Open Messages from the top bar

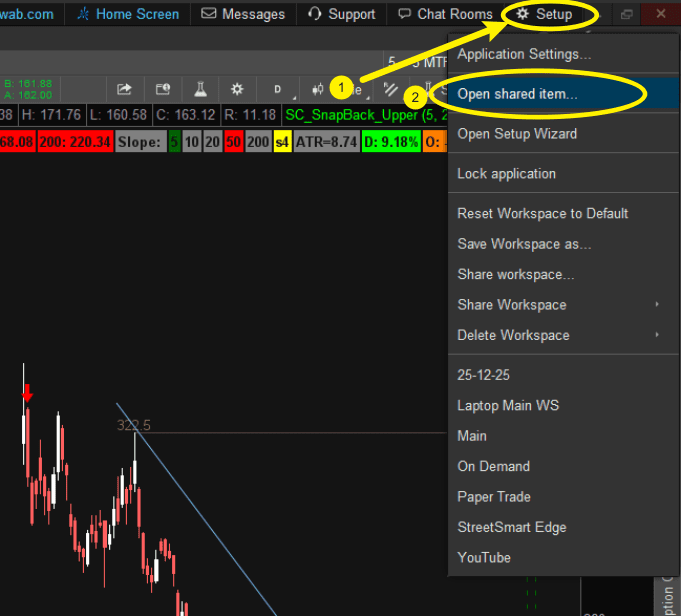coord(243,14)
